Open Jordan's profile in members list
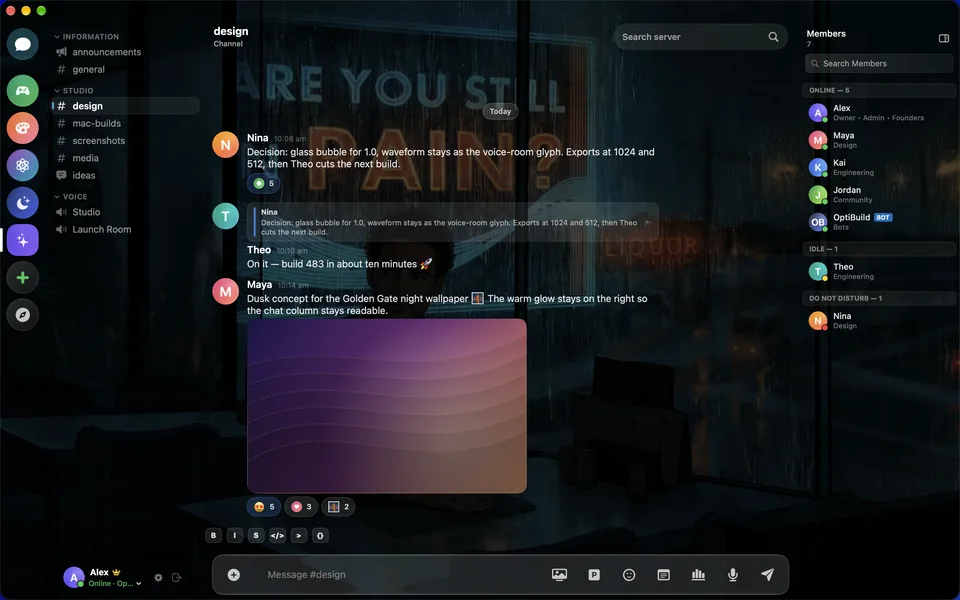Image resolution: width=960 pixels, height=600 pixels. pyautogui.click(x=879, y=195)
